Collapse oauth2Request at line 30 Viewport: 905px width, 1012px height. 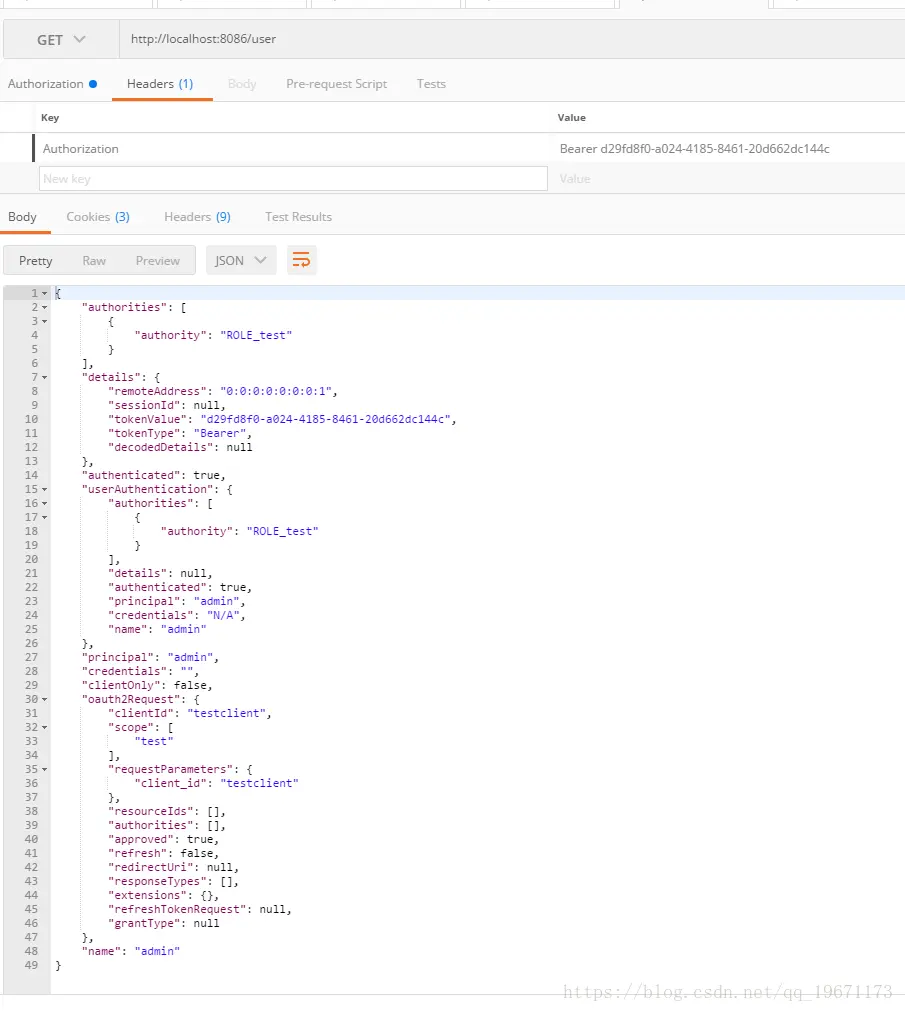45,700
